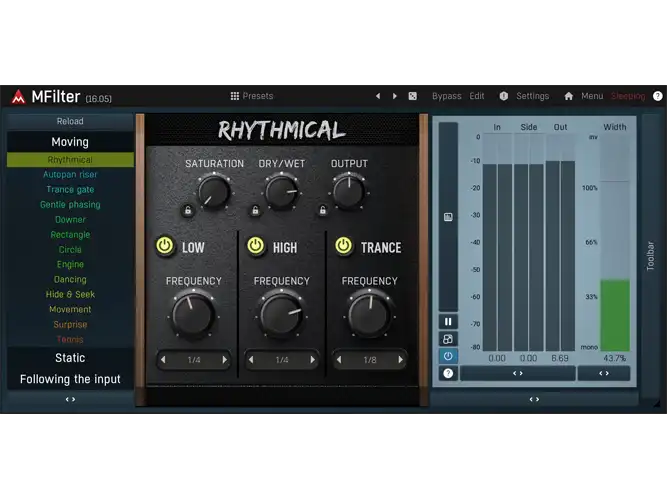667x500 pixels.
Task: Click the Reload button
Action: pyautogui.click(x=70, y=121)
